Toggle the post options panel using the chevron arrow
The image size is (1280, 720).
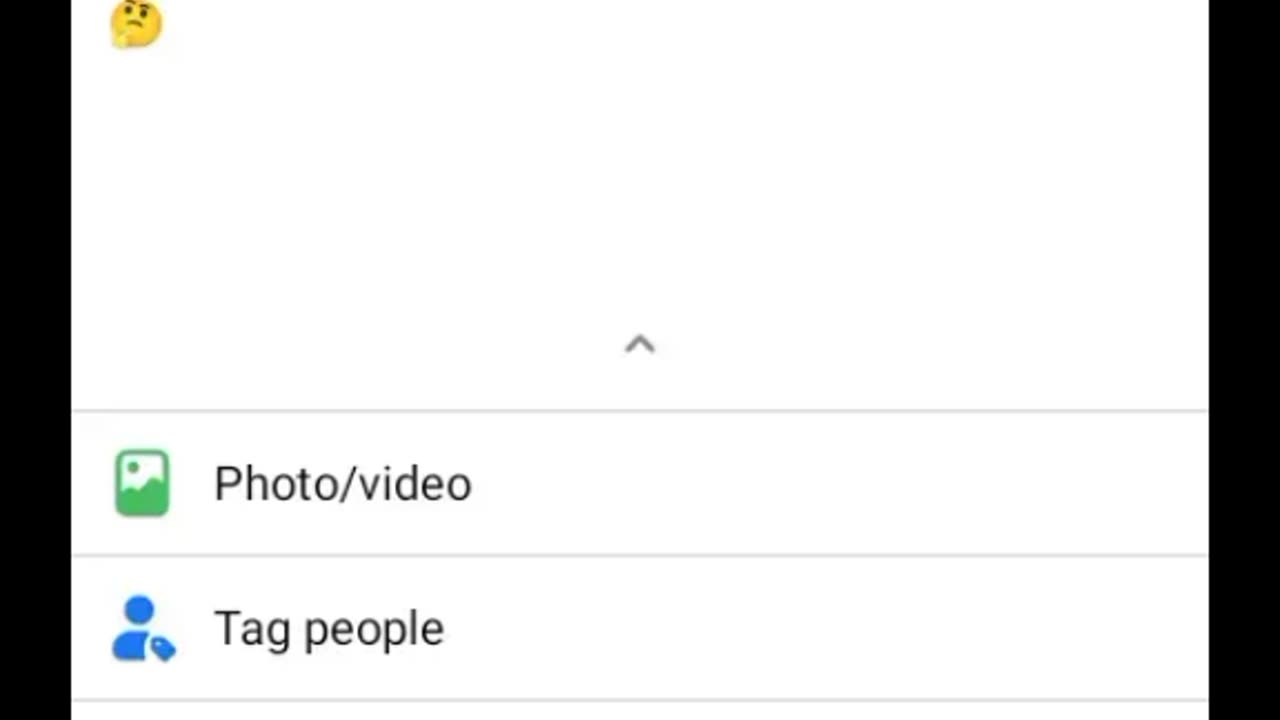pyautogui.click(x=640, y=345)
